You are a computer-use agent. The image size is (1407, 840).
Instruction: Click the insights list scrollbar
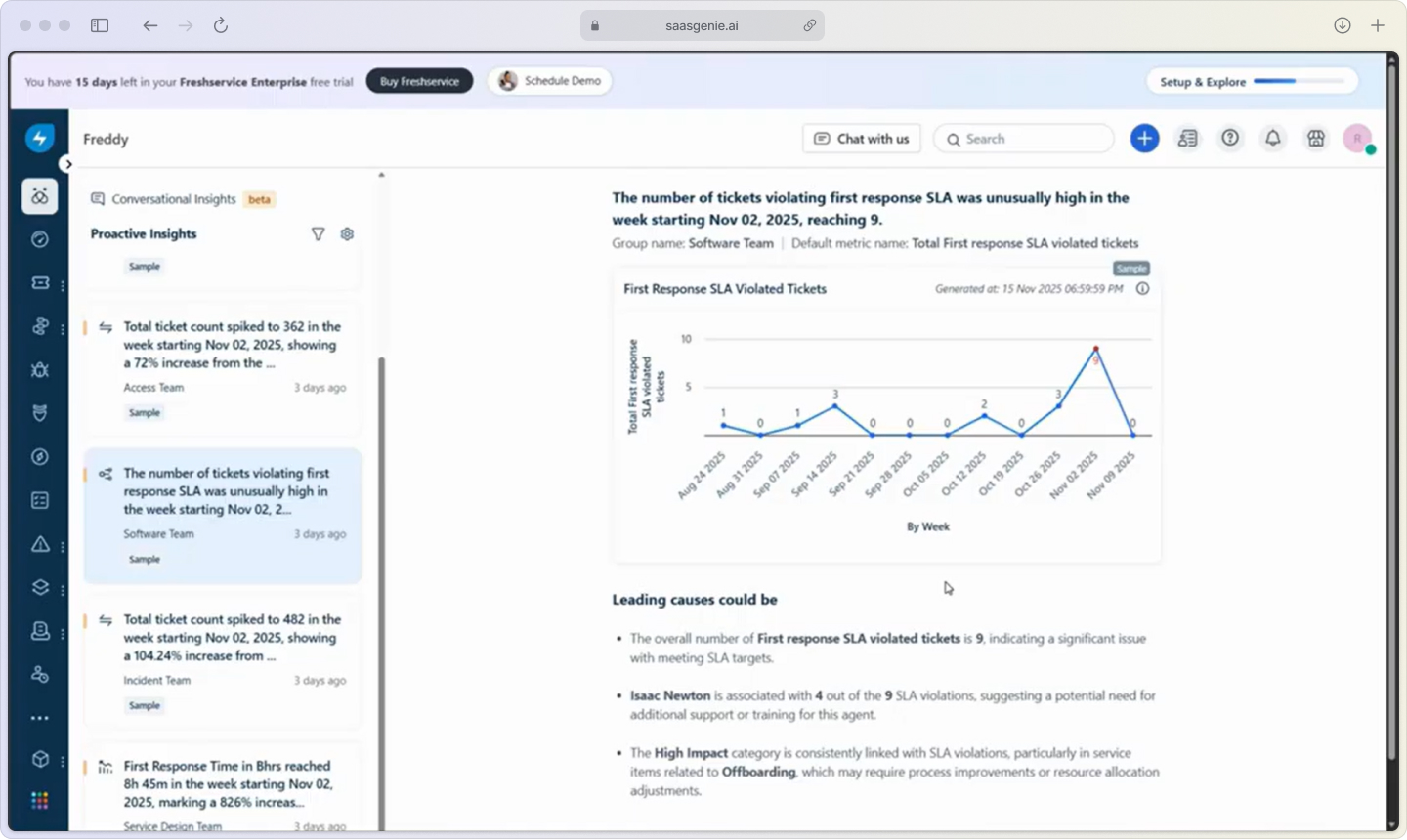(381, 593)
